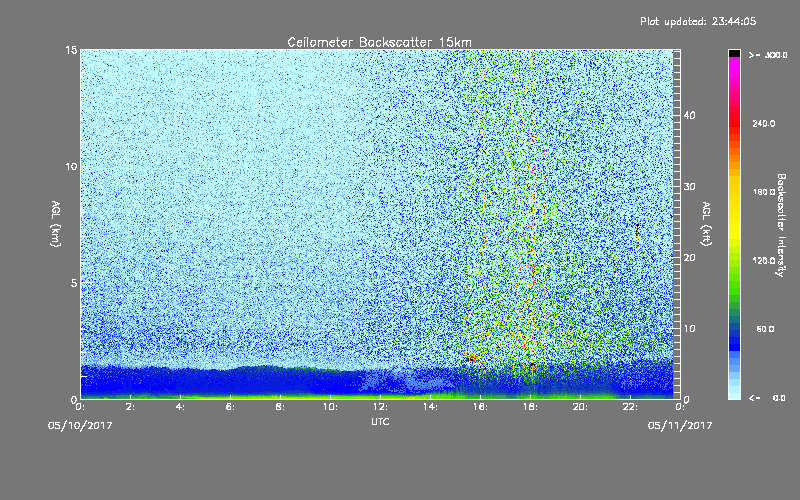Click the colorbar value 180.0
The image size is (800, 500).
(x=764, y=192)
